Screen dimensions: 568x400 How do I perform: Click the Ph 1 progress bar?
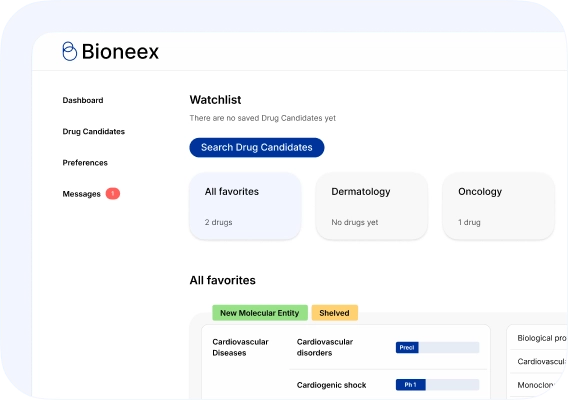pyautogui.click(x=437, y=385)
